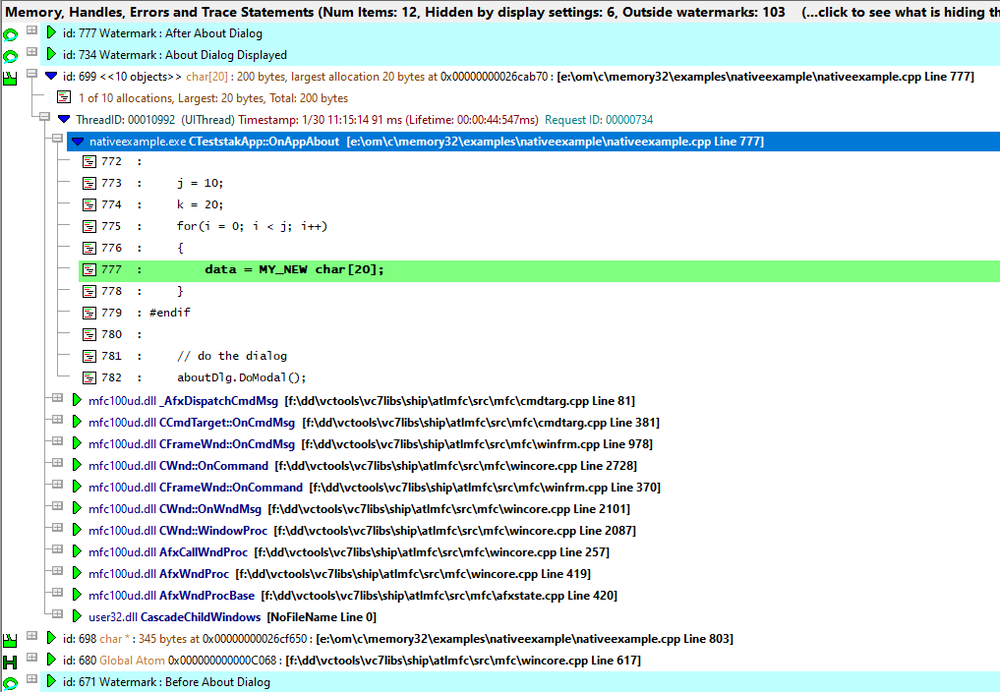Viewport: 1000px width, 692px height.
Task: Expand the id 734 watermark row tree box
Action: click(x=31, y=52)
